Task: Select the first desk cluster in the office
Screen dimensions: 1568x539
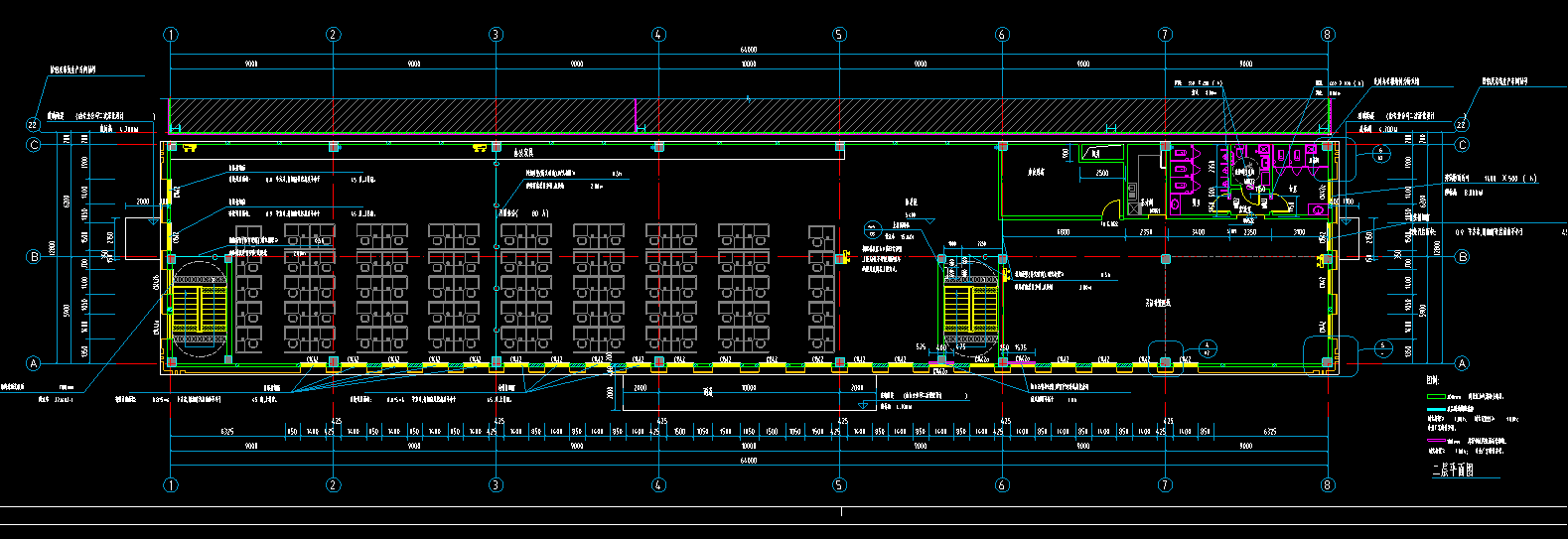Action: click(x=247, y=288)
